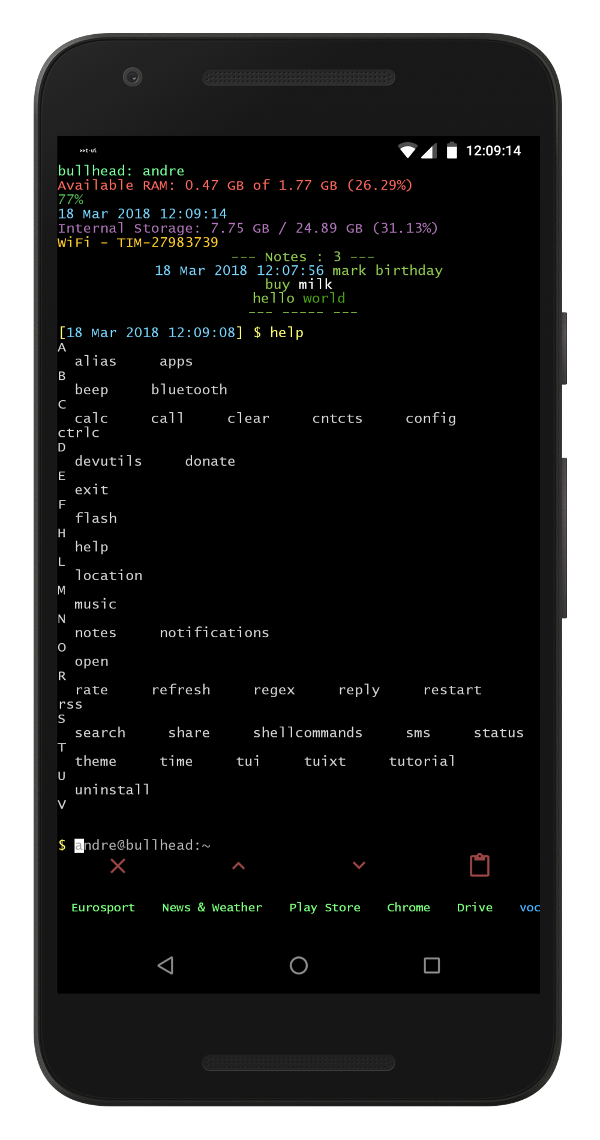The width and height of the screenshot is (600, 1140).
Task: Tap the Android home circle button
Action: pos(299,965)
